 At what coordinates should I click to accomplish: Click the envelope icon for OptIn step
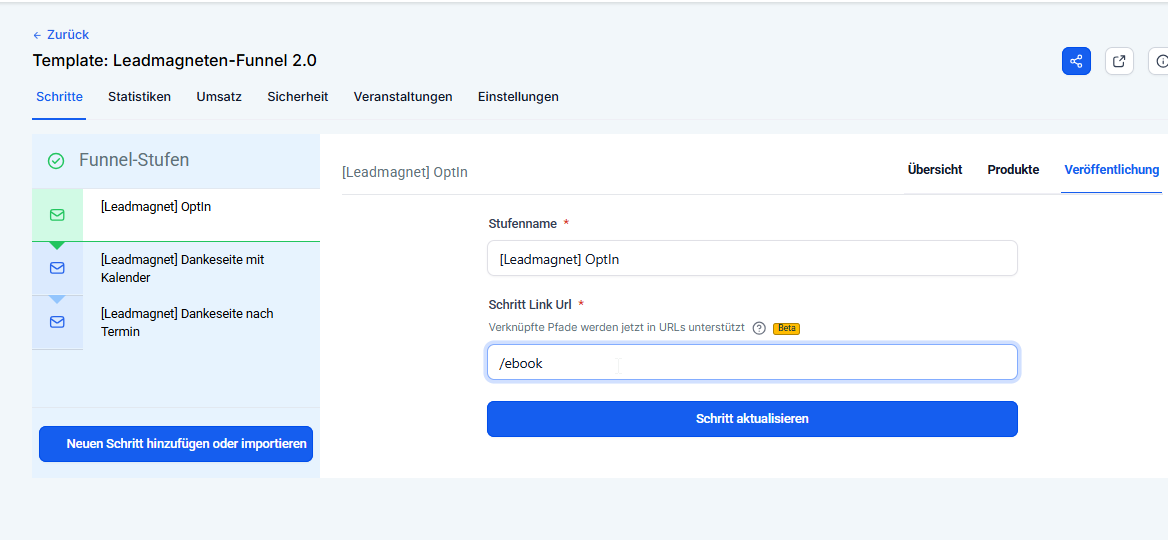[x=57, y=215]
